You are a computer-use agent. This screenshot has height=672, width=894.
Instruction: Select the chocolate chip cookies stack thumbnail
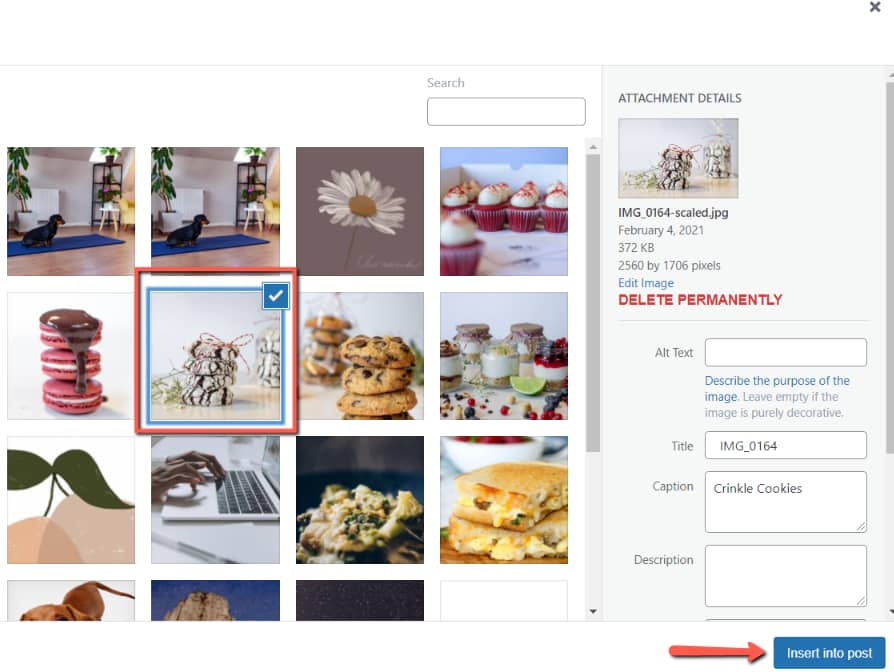click(361, 356)
